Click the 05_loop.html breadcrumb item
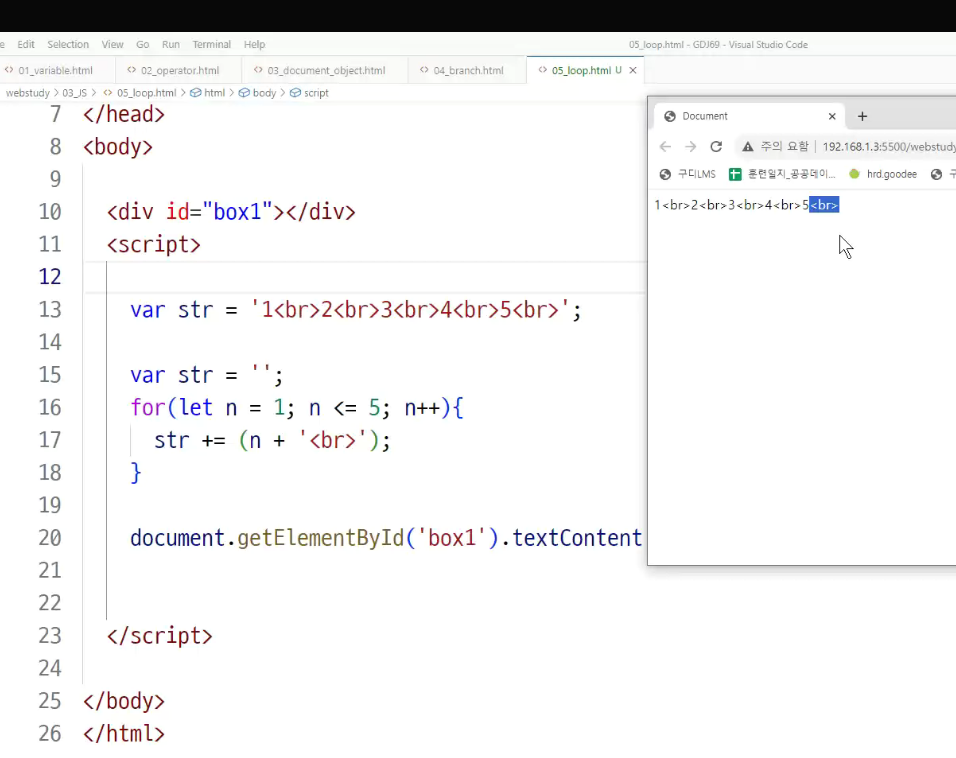This screenshot has width=956, height=758. point(146,93)
